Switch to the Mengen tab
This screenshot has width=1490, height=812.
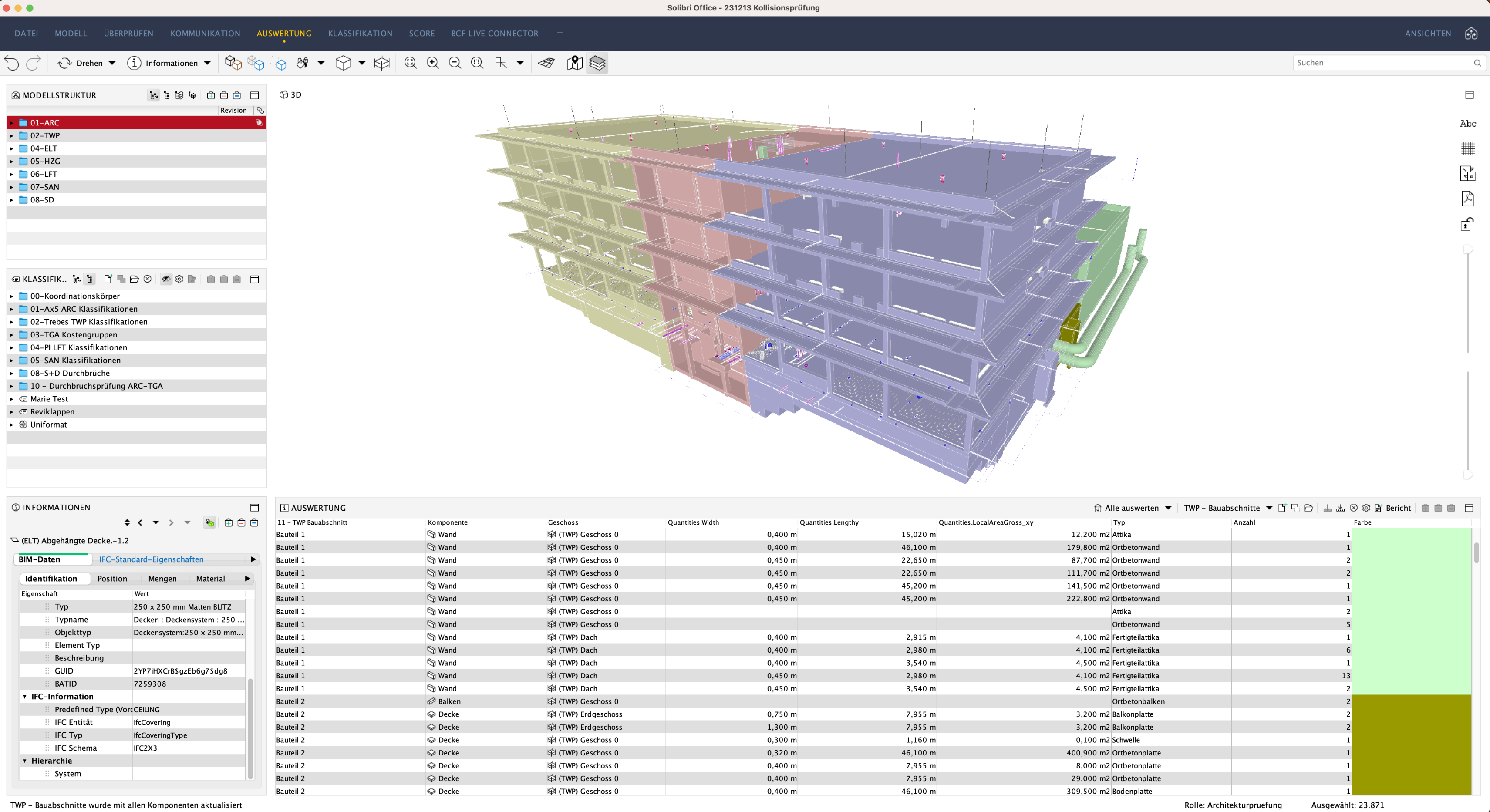(x=162, y=578)
